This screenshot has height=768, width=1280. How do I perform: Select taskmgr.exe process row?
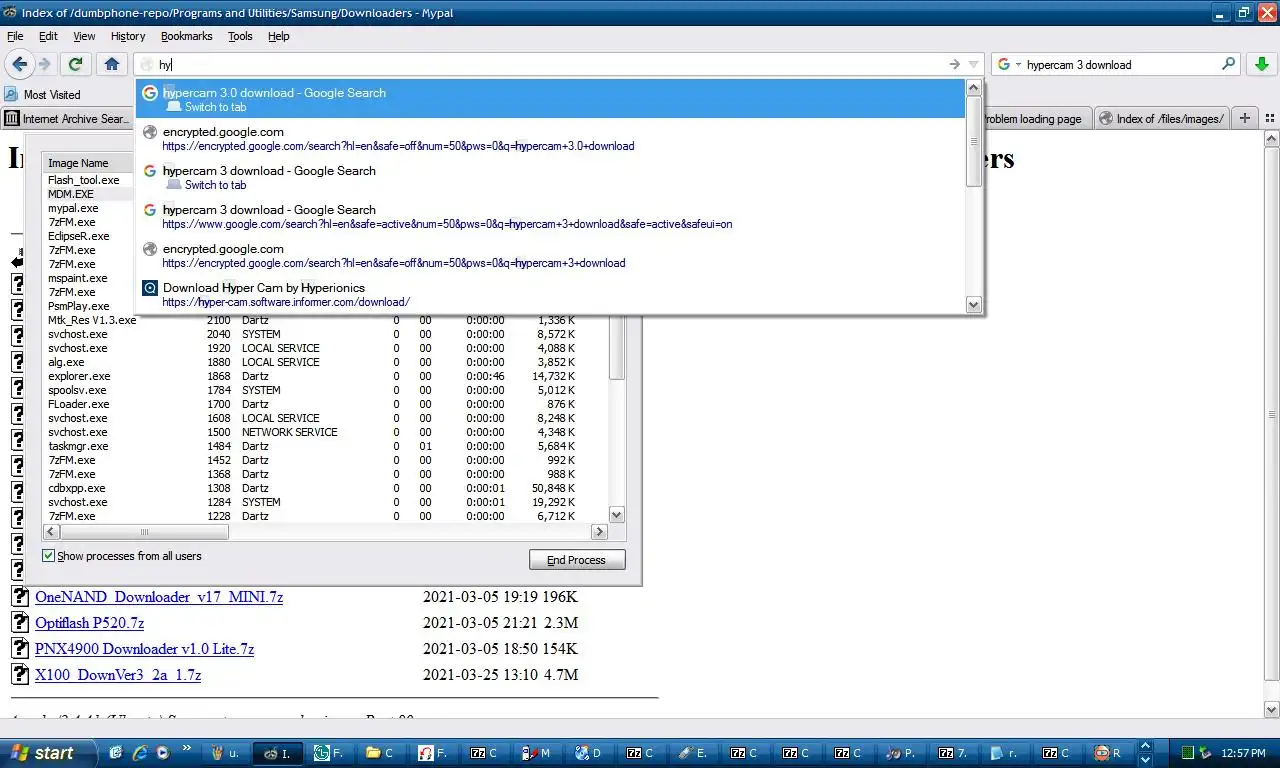point(326,446)
